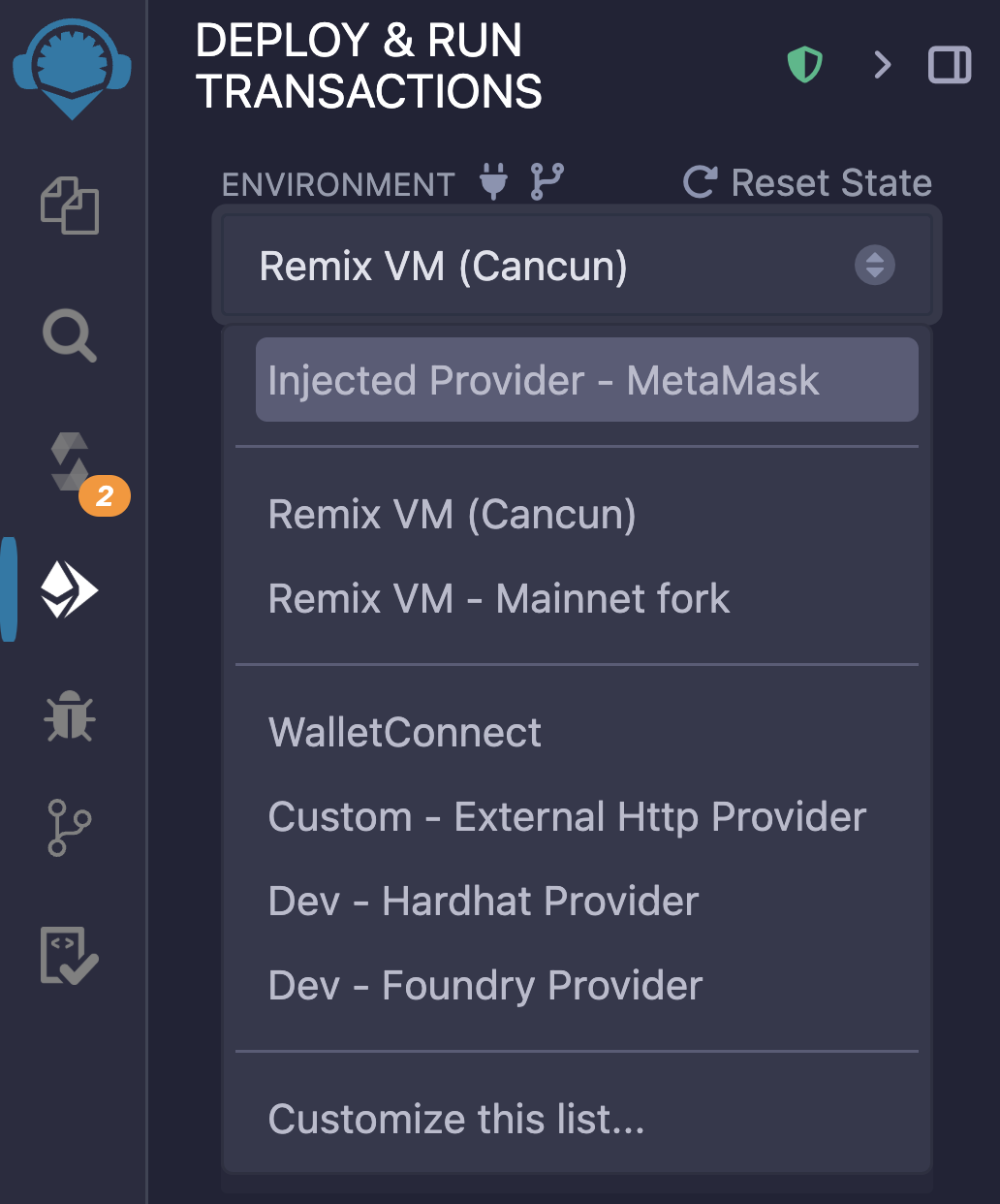Open the Solidity compiler plugin

tap(72, 463)
